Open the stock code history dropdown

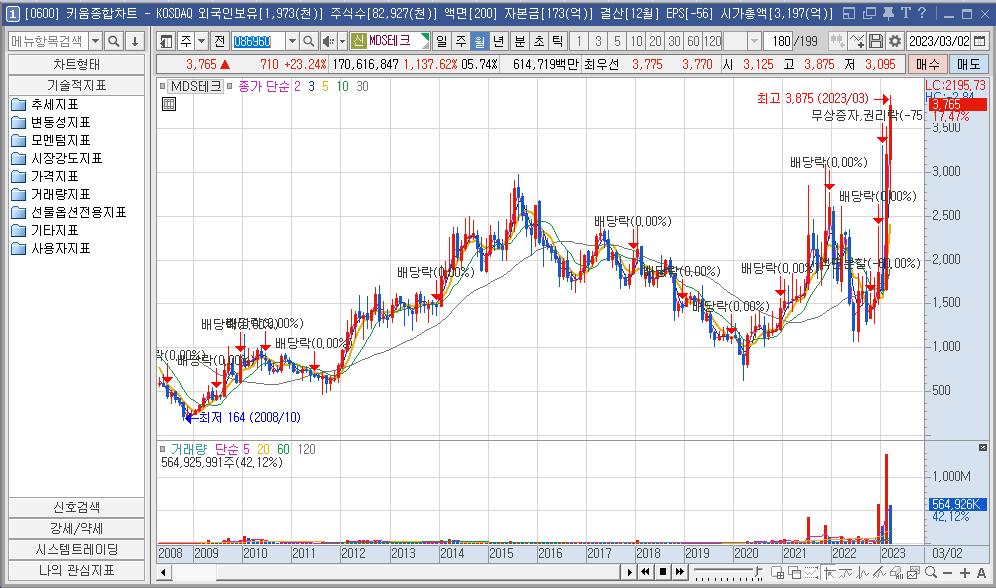(292, 42)
